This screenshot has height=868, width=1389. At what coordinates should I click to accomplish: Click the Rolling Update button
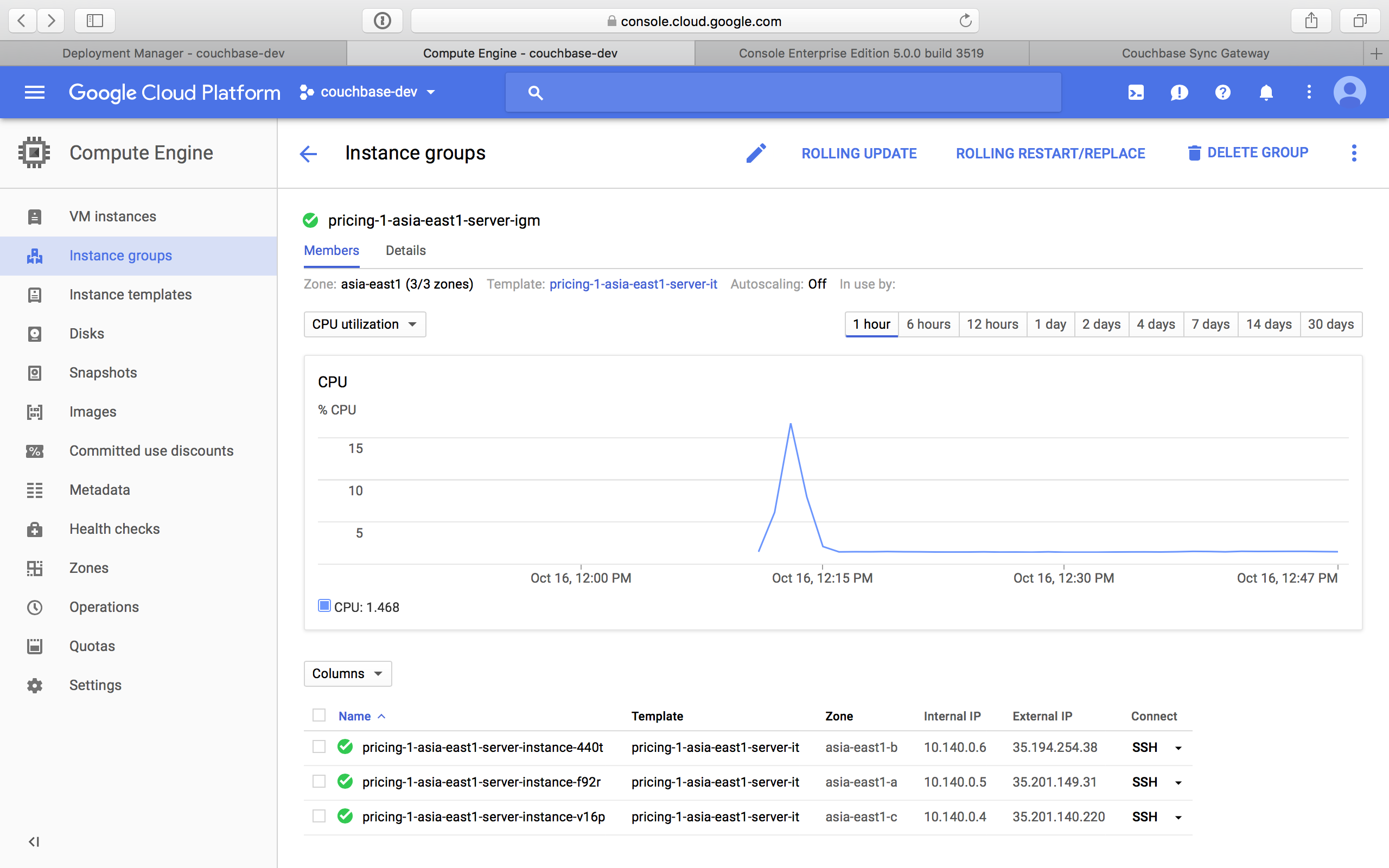(x=858, y=153)
